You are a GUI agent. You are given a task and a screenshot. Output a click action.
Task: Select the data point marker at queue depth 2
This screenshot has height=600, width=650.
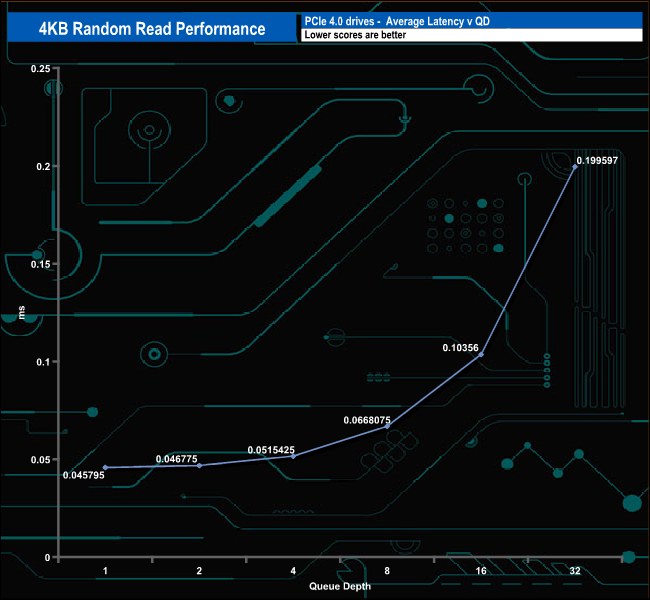click(199, 466)
